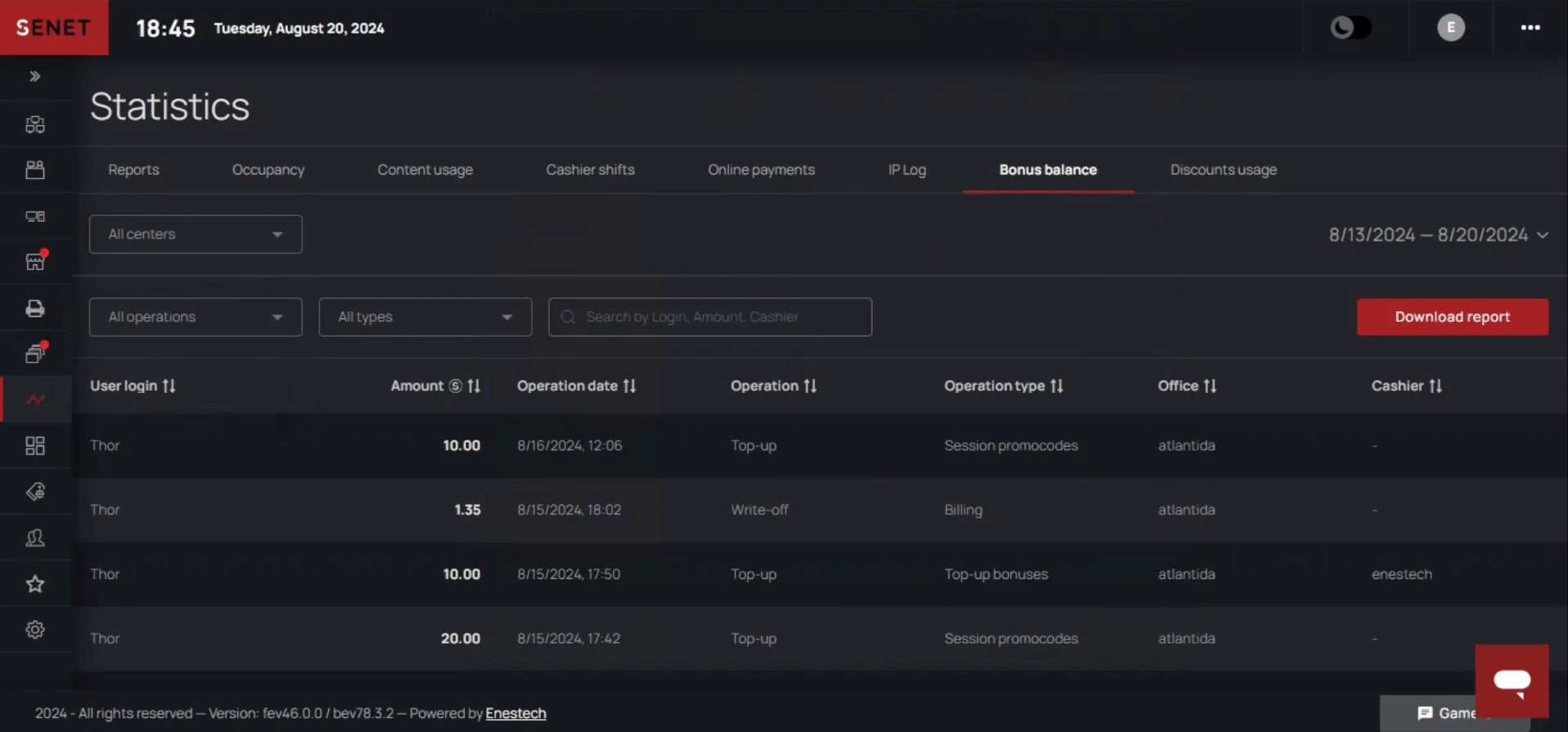Open the All centers dropdown
This screenshot has height=732, width=1568.
[196, 234]
